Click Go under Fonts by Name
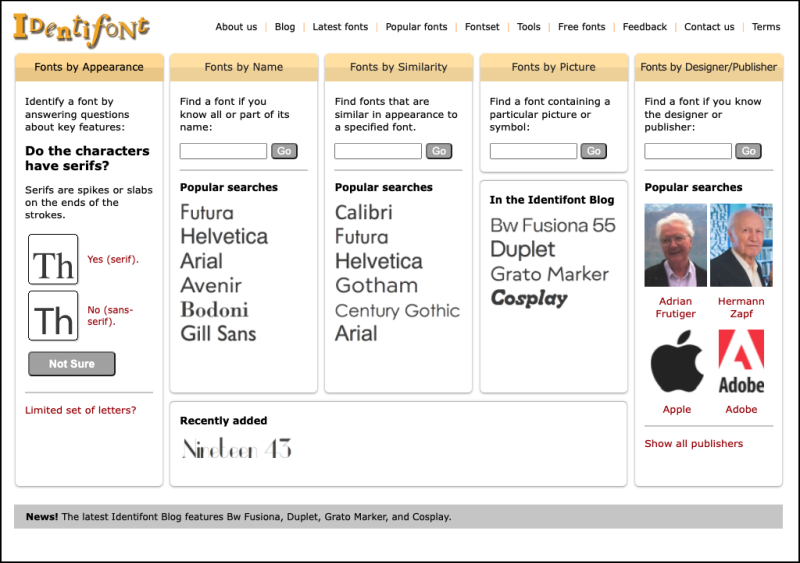The image size is (800, 563). click(284, 151)
